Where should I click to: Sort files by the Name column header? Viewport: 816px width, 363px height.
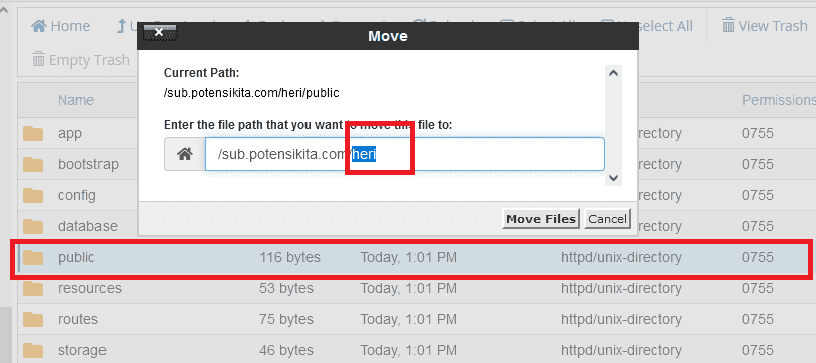click(76, 100)
